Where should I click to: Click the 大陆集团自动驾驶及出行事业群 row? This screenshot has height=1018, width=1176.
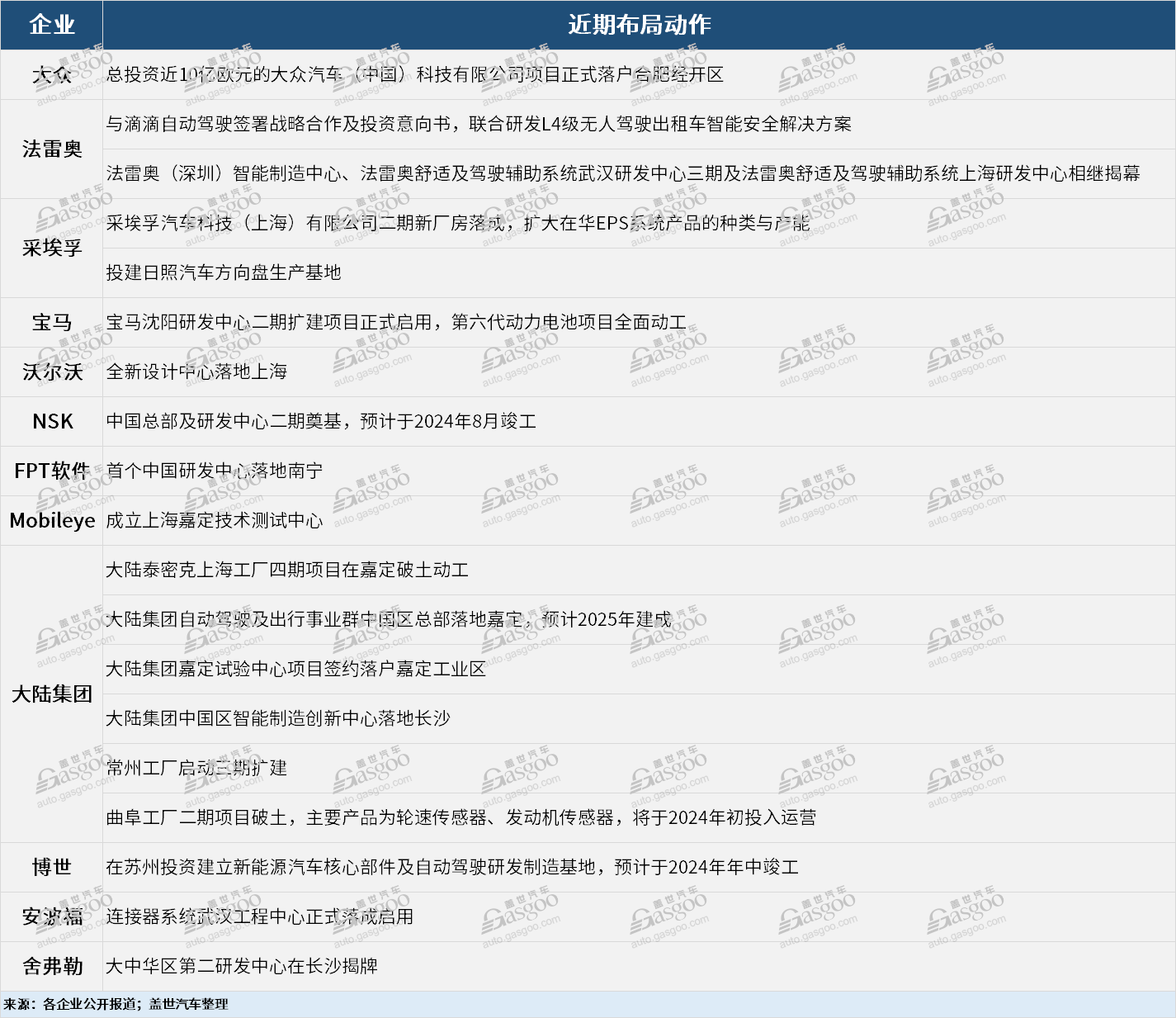point(639,620)
